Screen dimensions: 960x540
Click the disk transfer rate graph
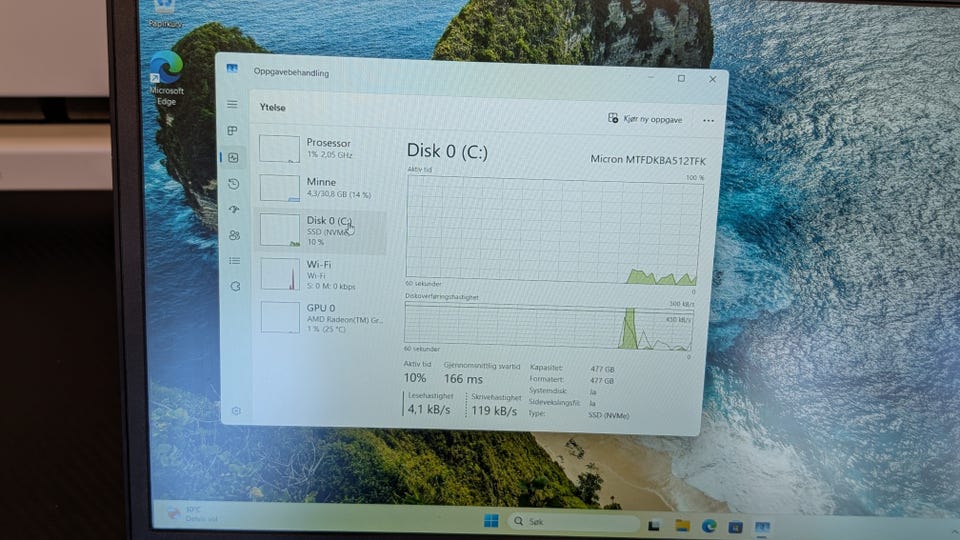(549, 327)
